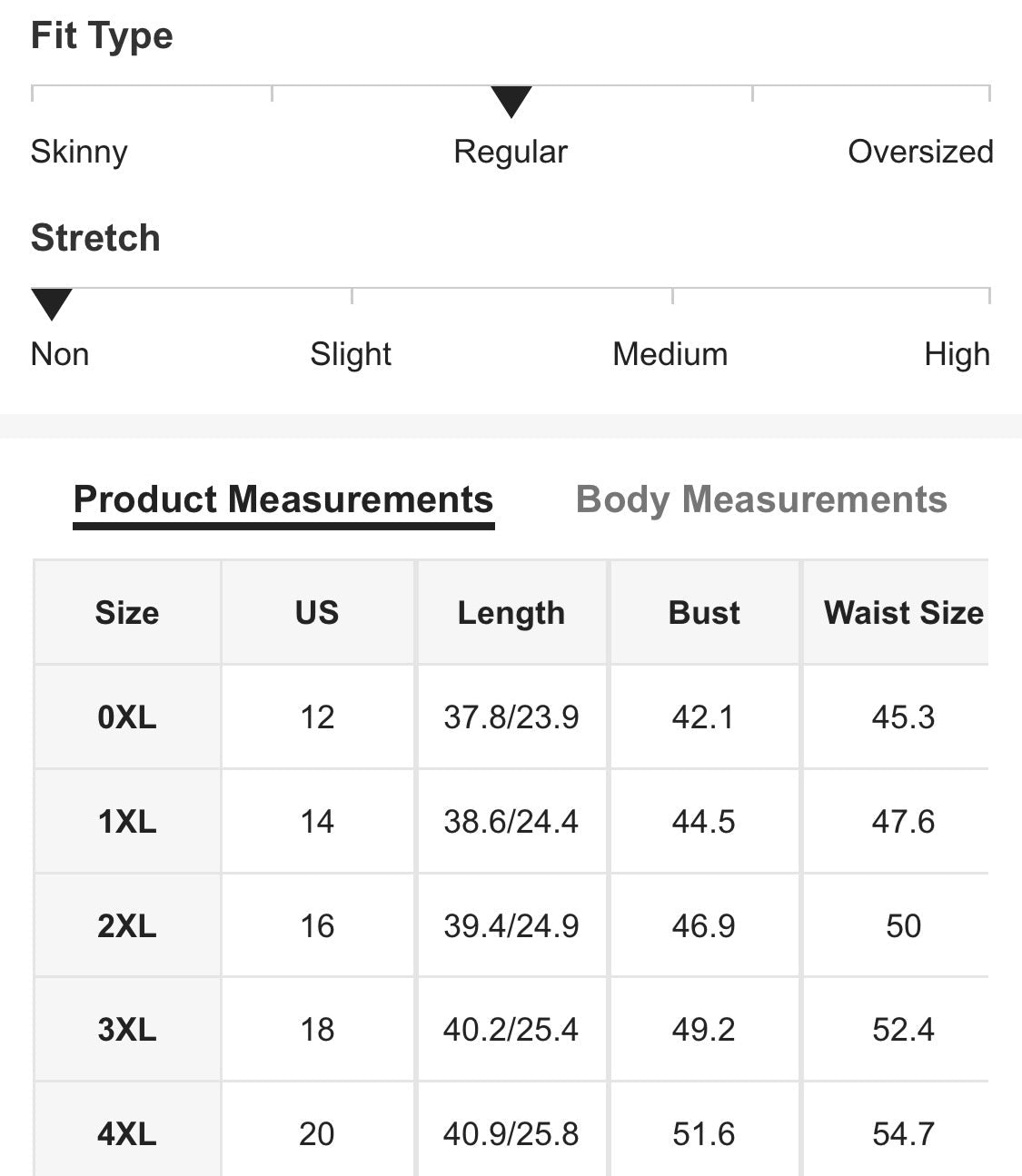This screenshot has height=1176, width=1022.
Task: Click the Slight label on Stretch scale
Action: [351, 354]
